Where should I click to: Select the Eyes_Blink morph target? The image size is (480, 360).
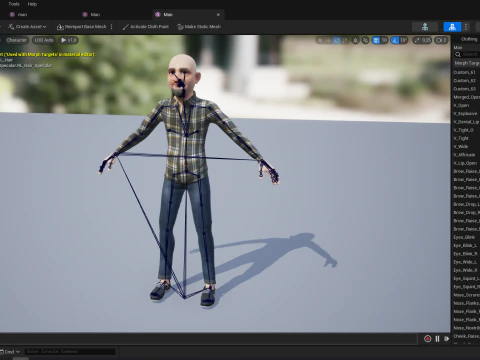coord(464,237)
